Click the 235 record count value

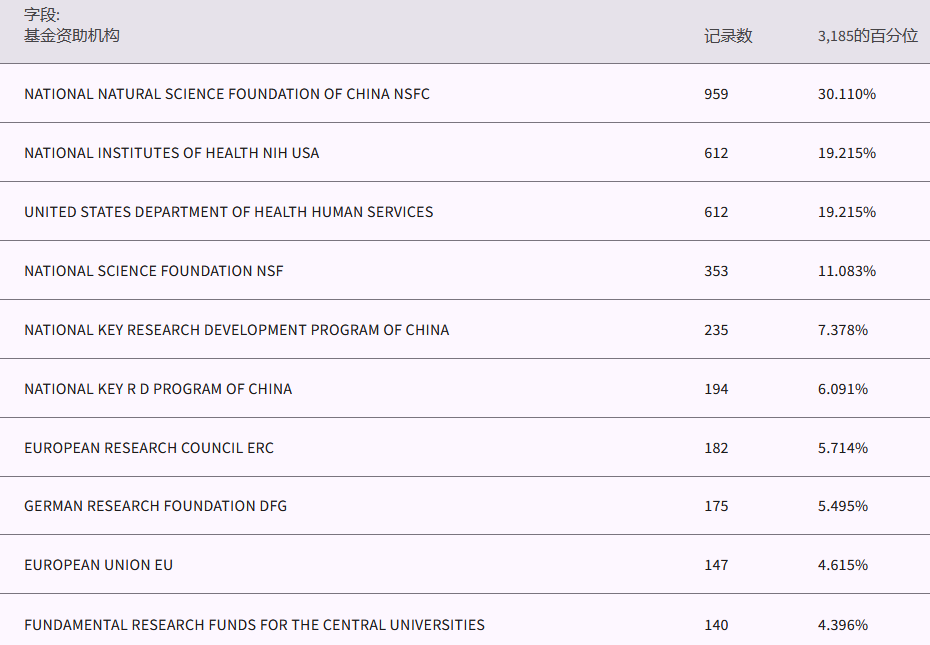click(716, 330)
